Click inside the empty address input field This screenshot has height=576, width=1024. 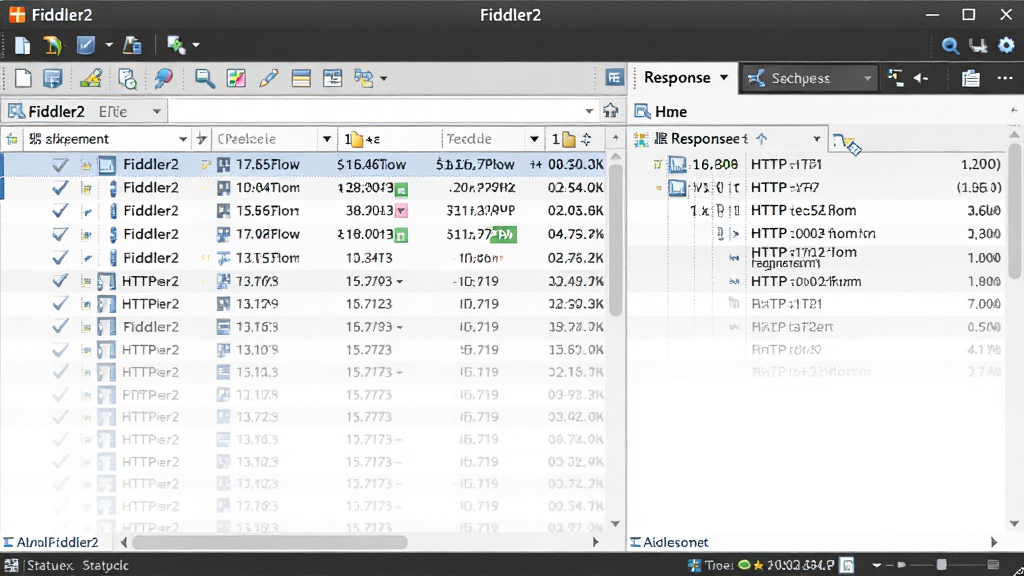(379, 111)
